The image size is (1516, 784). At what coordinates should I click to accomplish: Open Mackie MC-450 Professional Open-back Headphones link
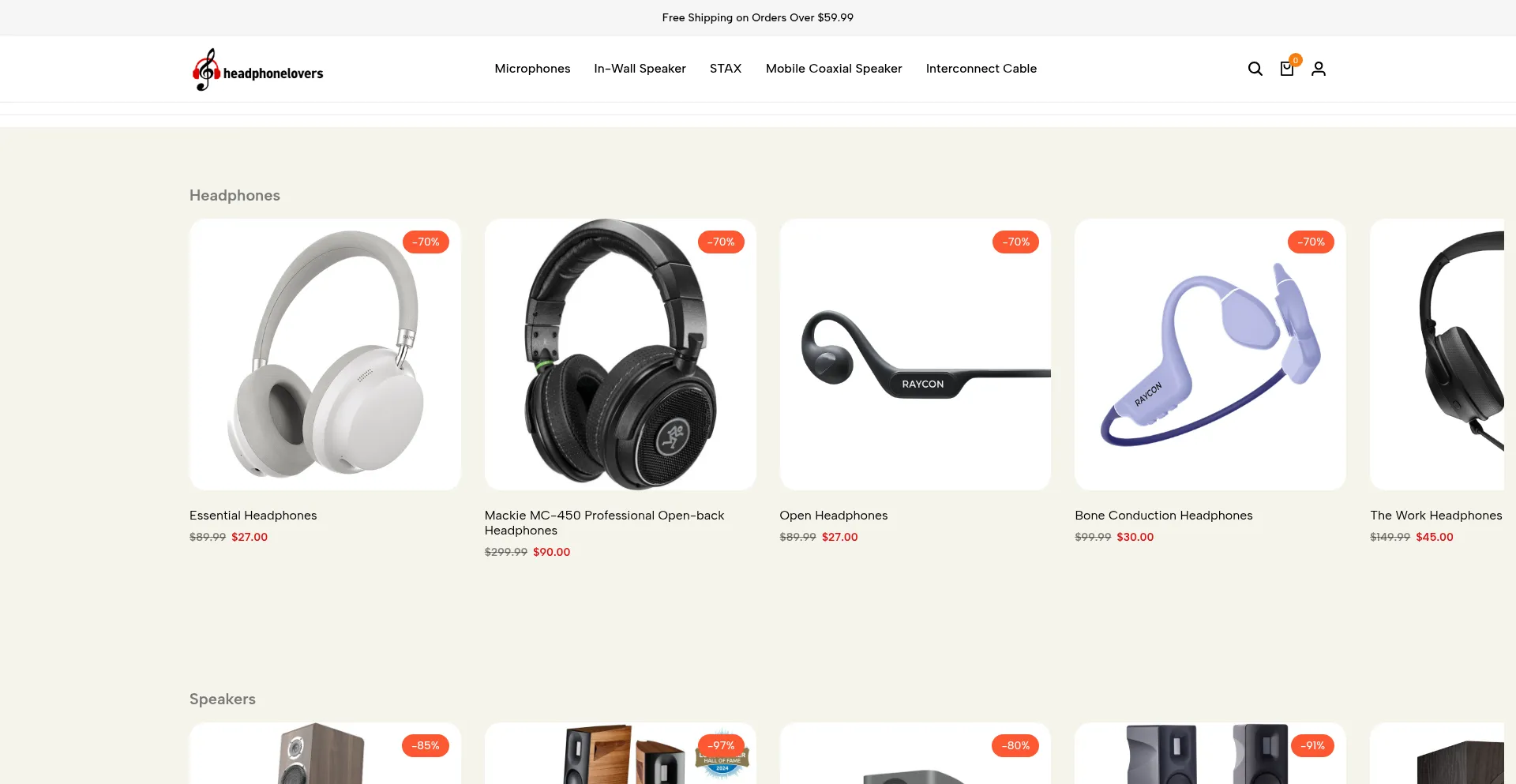604,523
